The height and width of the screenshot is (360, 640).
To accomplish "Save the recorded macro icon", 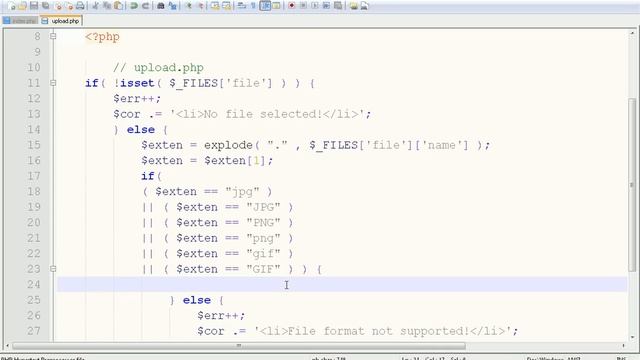I will [338, 6].
